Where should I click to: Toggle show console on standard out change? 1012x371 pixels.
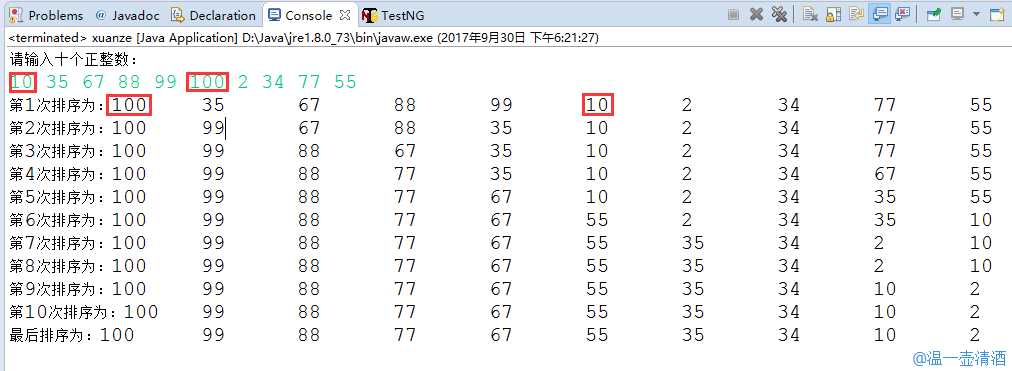point(879,15)
